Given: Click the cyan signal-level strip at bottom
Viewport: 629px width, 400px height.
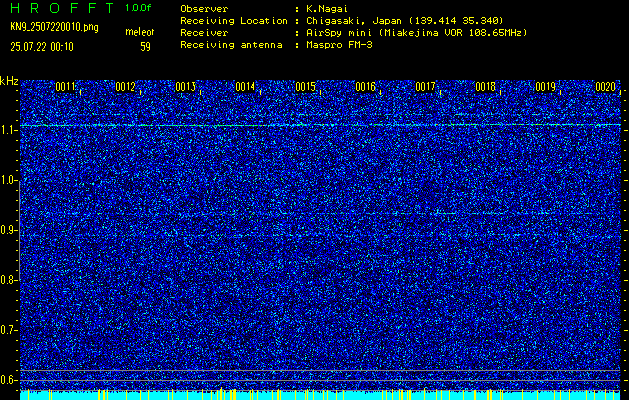Looking at the screenshot, I should 320,395.
